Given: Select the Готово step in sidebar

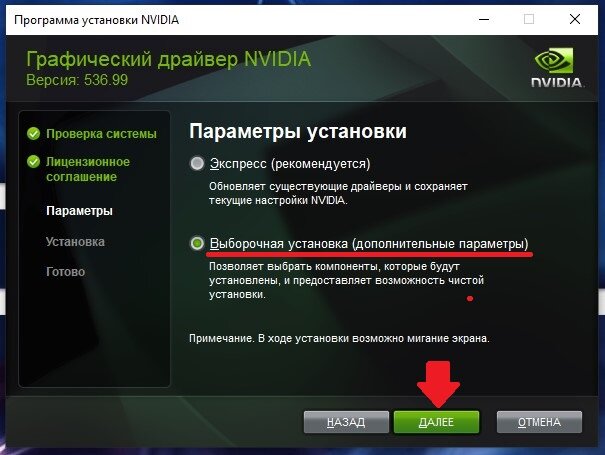Looking at the screenshot, I should pyautogui.click(x=66, y=272).
